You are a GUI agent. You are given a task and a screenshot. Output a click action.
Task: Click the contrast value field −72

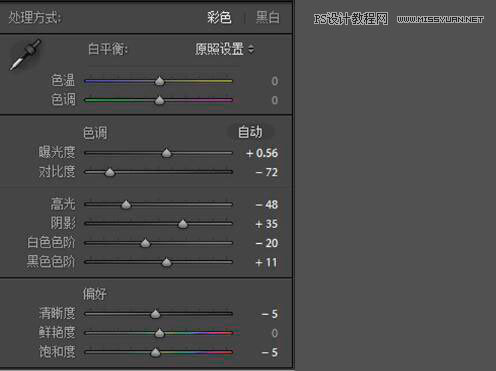point(267,172)
